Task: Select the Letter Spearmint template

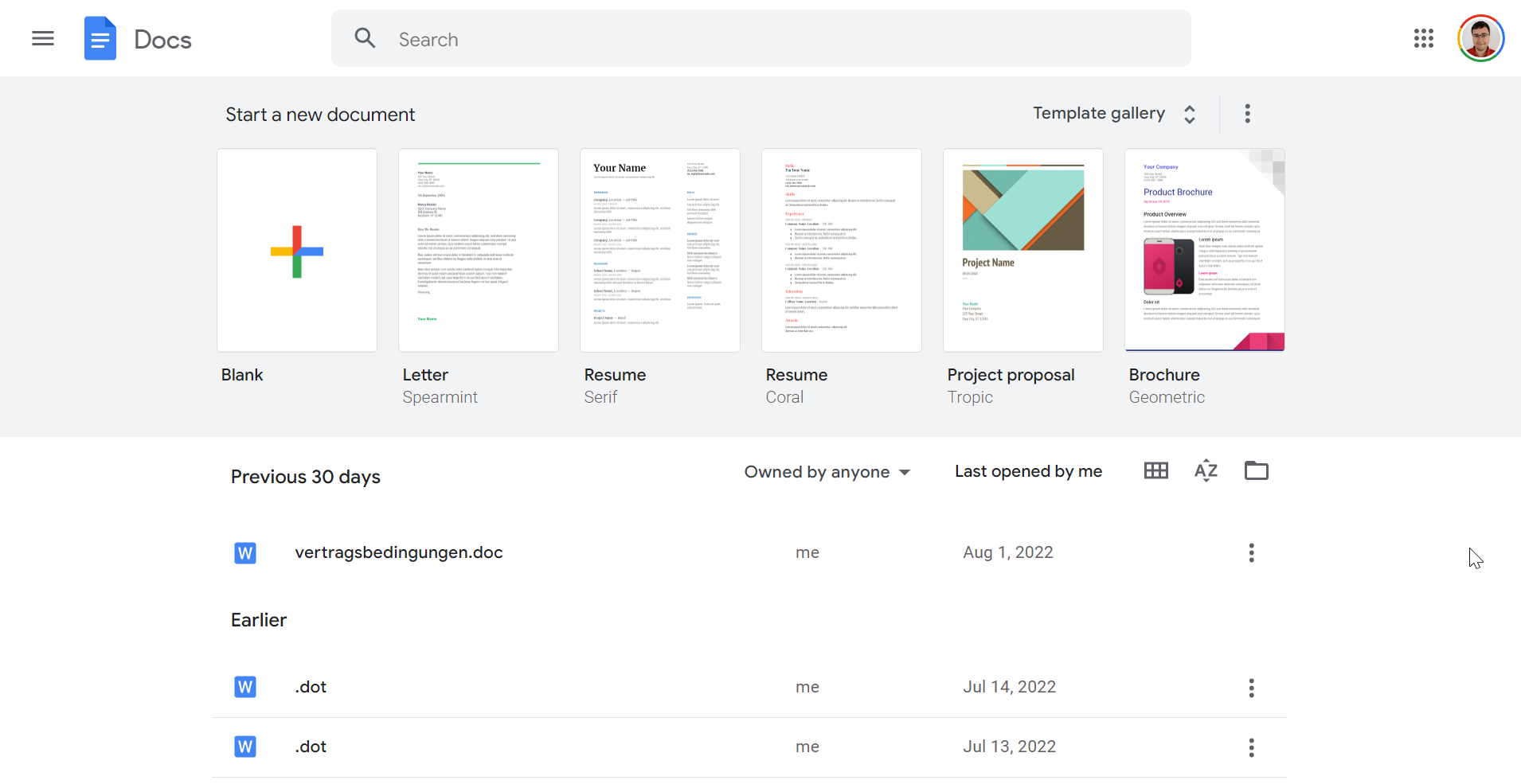Action: pos(479,251)
